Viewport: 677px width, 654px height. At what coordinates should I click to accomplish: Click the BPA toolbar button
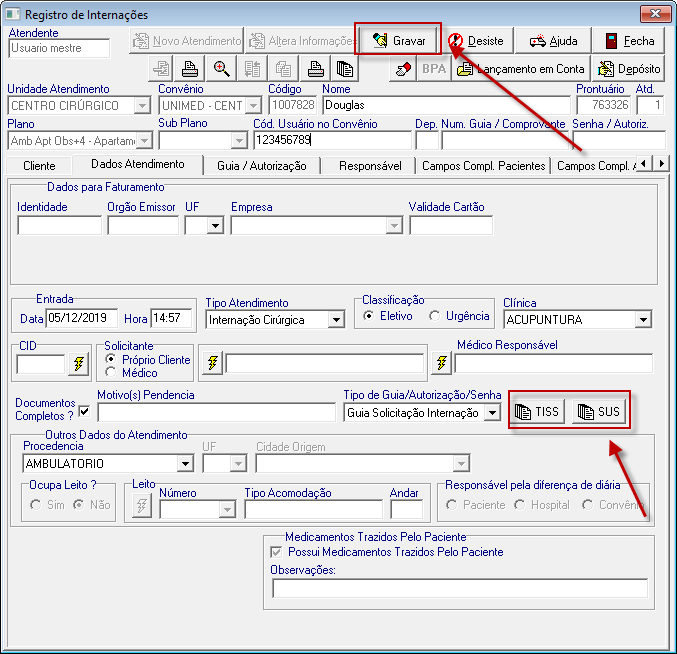[434, 69]
